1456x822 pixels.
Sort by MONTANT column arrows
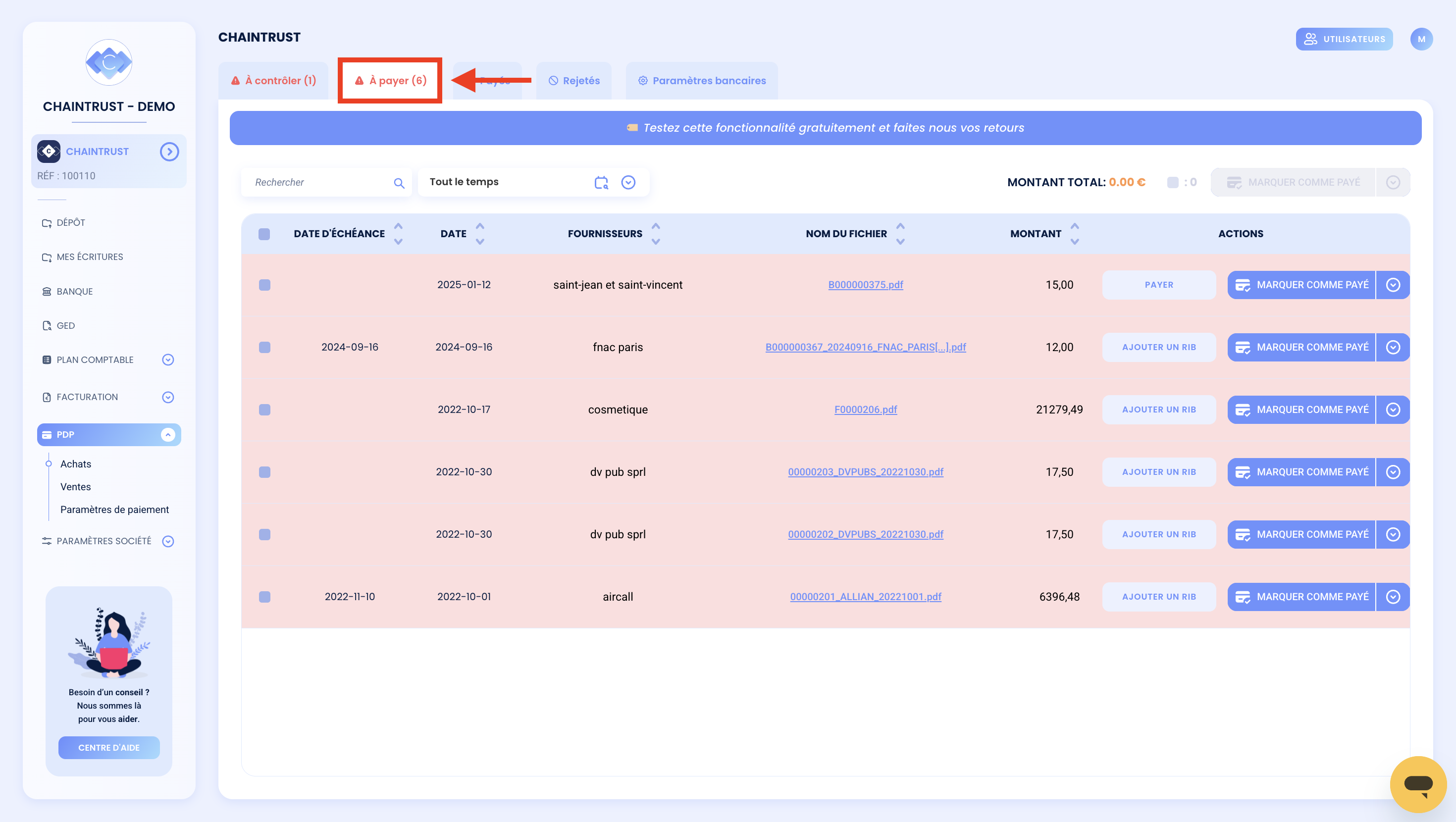tap(1075, 234)
